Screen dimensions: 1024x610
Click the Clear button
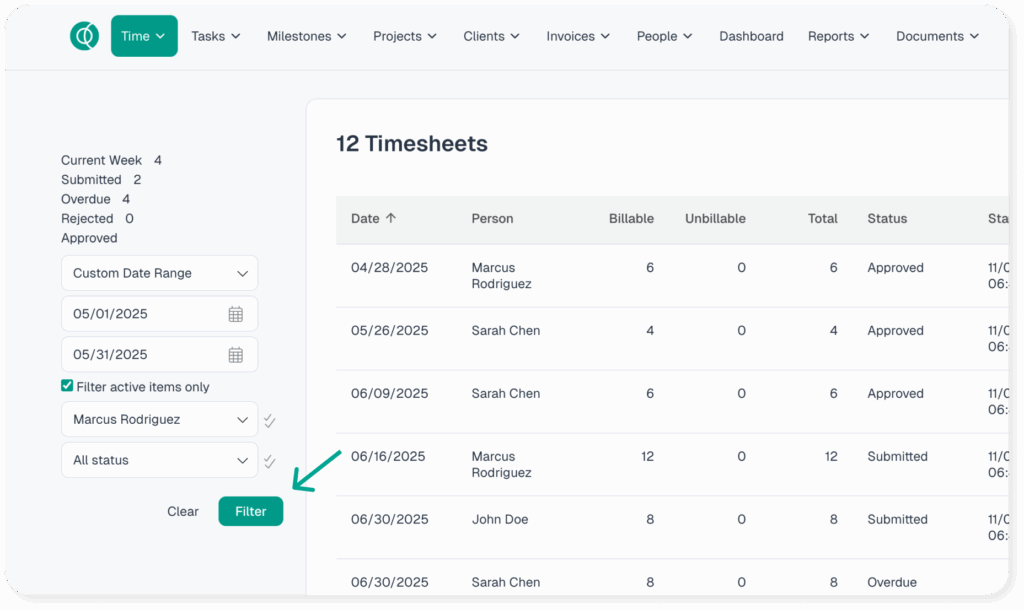click(x=182, y=511)
